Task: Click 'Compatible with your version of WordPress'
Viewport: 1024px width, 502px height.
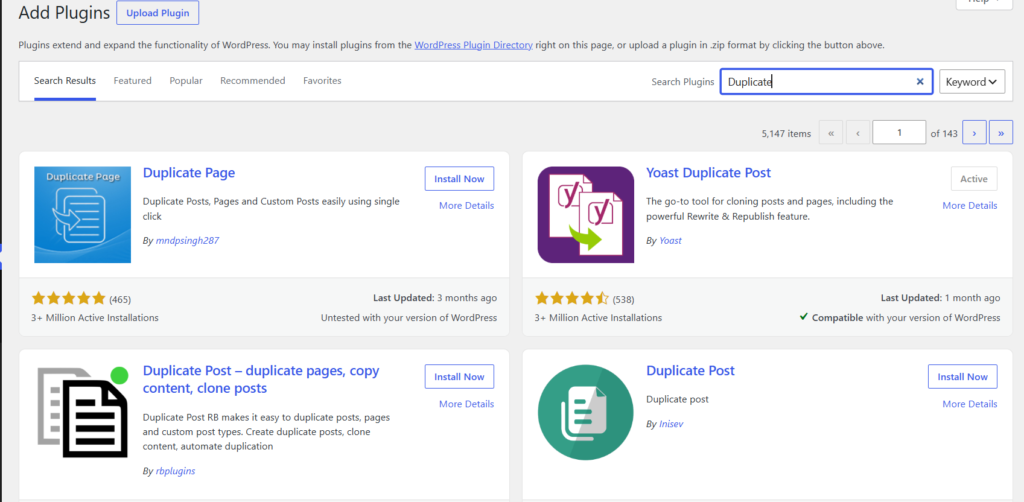Action: pos(900,318)
